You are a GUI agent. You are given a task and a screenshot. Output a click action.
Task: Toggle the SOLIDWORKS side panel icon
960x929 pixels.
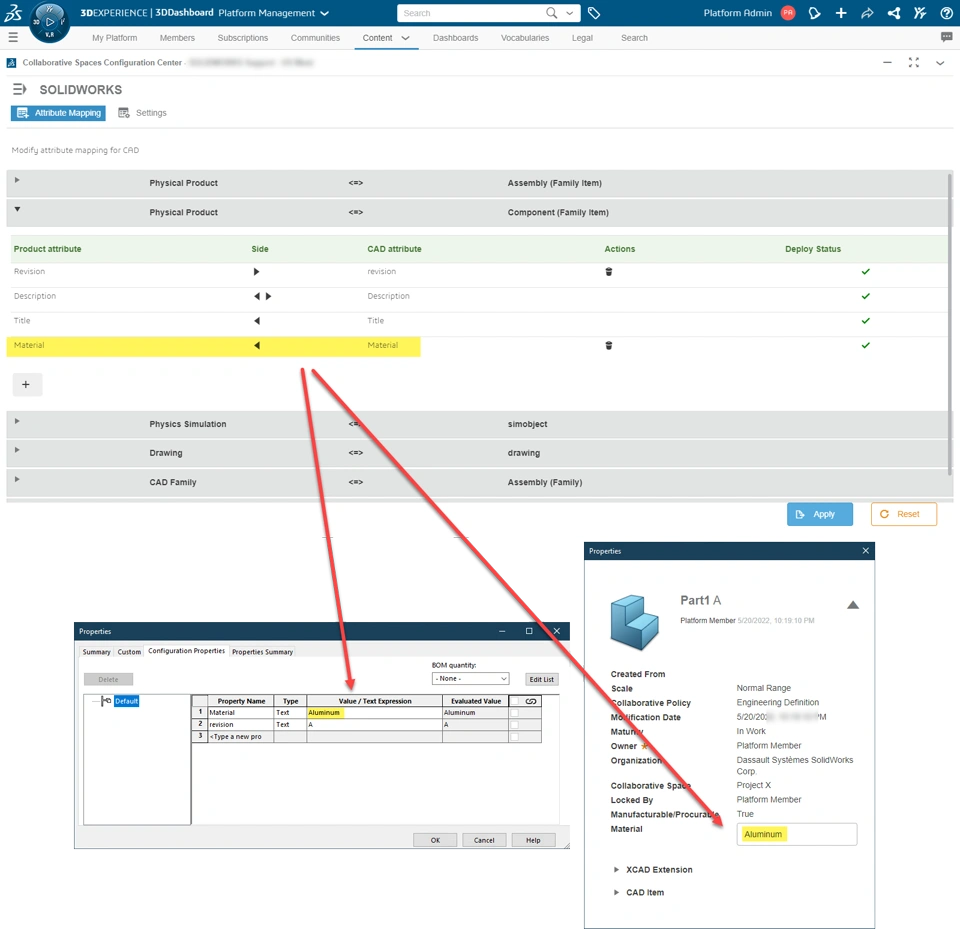pos(20,89)
